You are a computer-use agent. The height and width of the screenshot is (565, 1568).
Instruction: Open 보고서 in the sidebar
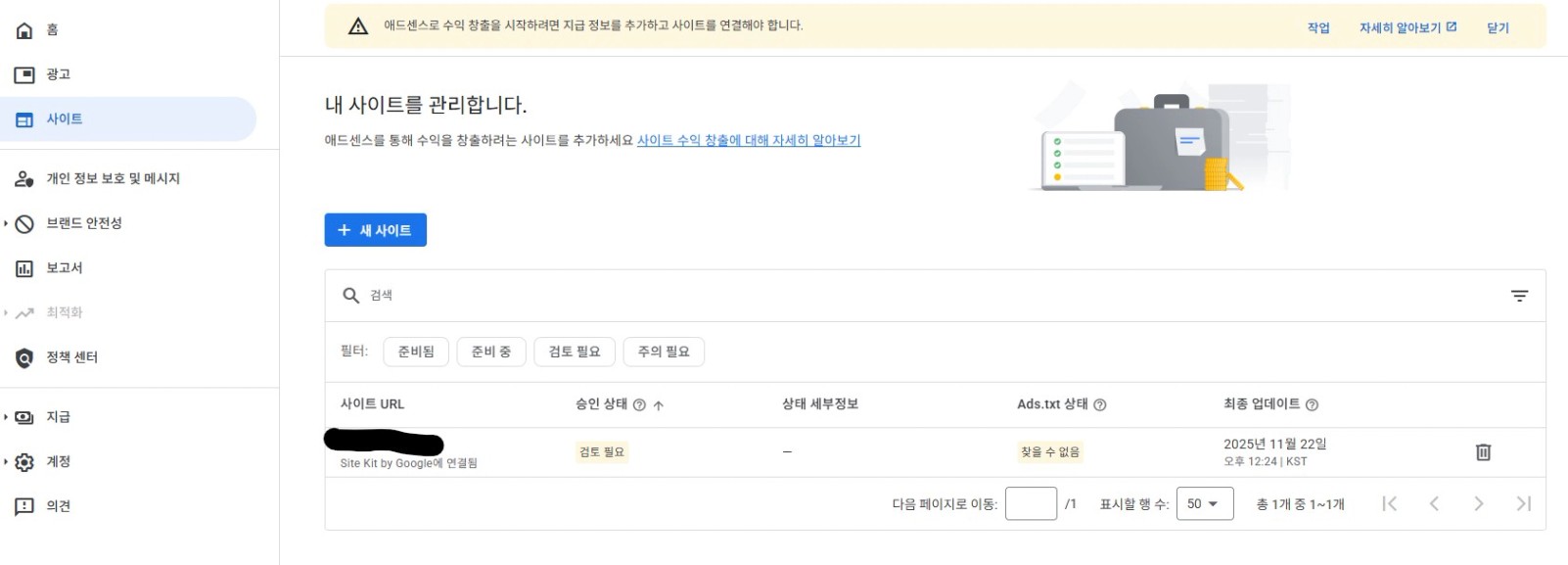pos(65,268)
